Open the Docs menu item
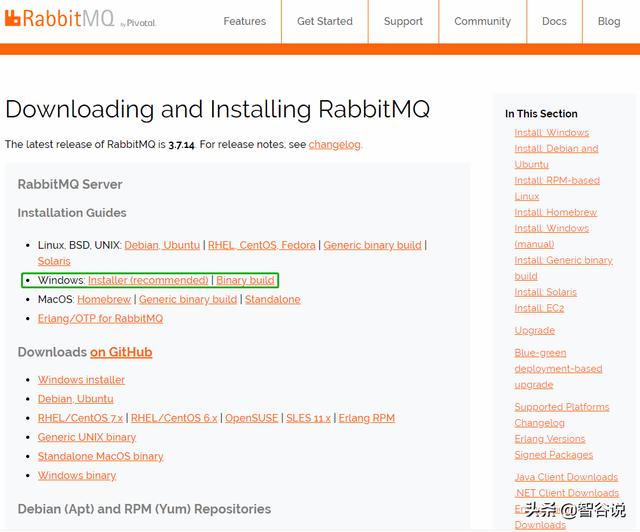The image size is (640, 532). pyautogui.click(x=554, y=21)
